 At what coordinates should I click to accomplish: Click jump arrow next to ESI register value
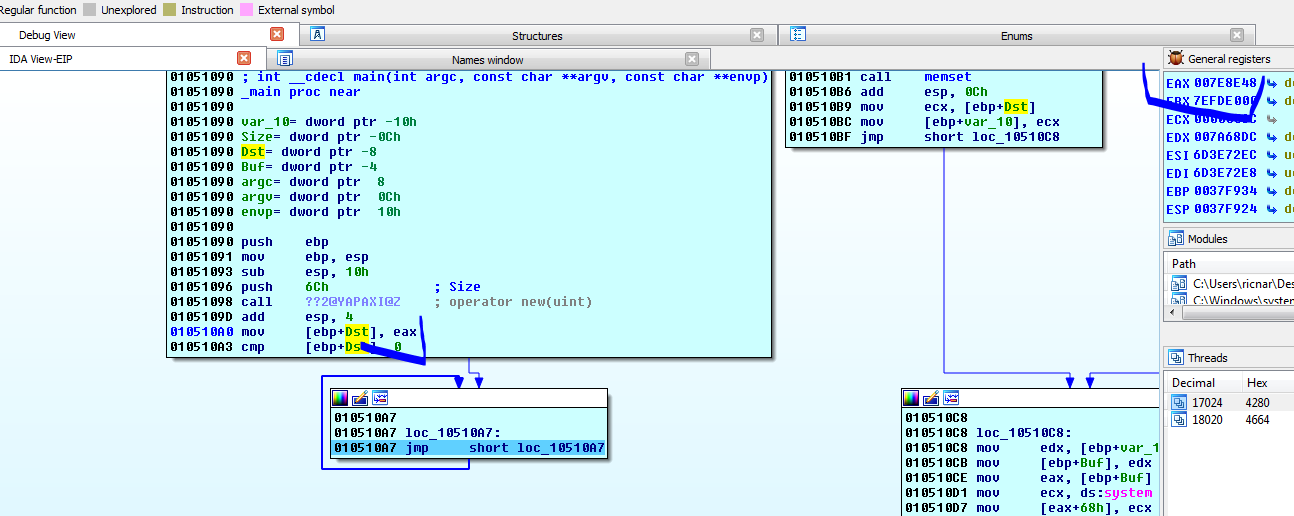pos(1272,155)
